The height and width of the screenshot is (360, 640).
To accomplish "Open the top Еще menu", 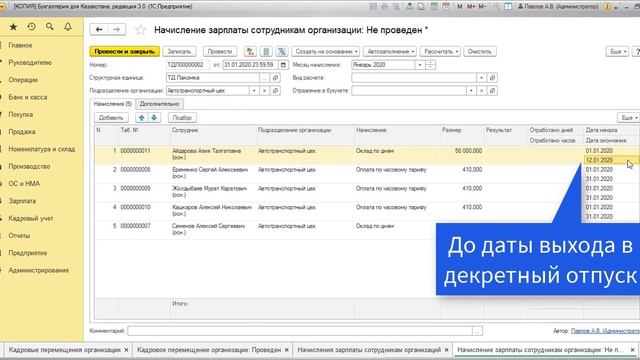I will click(x=617, y=51).
